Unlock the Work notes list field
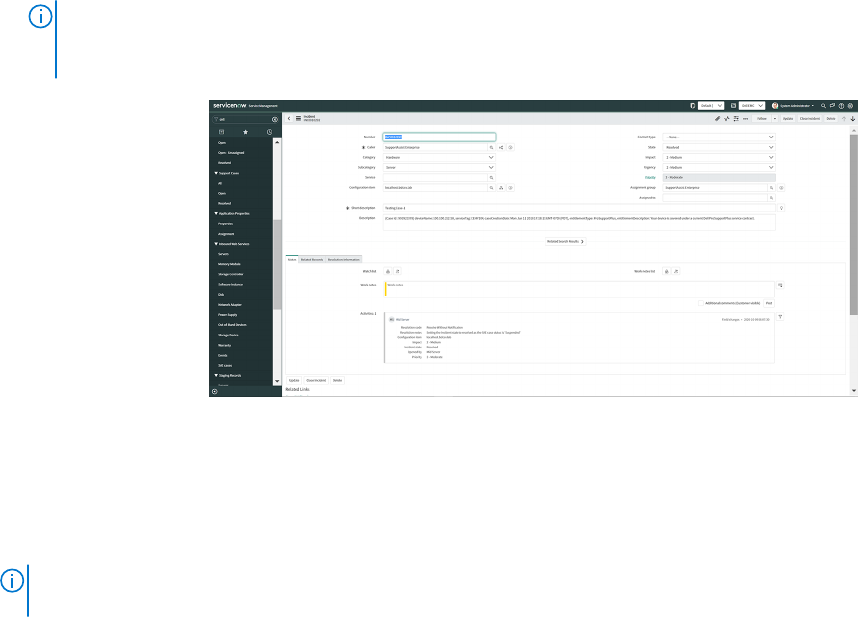Screen dimensions: 858x617 click(x=666, y=271)
